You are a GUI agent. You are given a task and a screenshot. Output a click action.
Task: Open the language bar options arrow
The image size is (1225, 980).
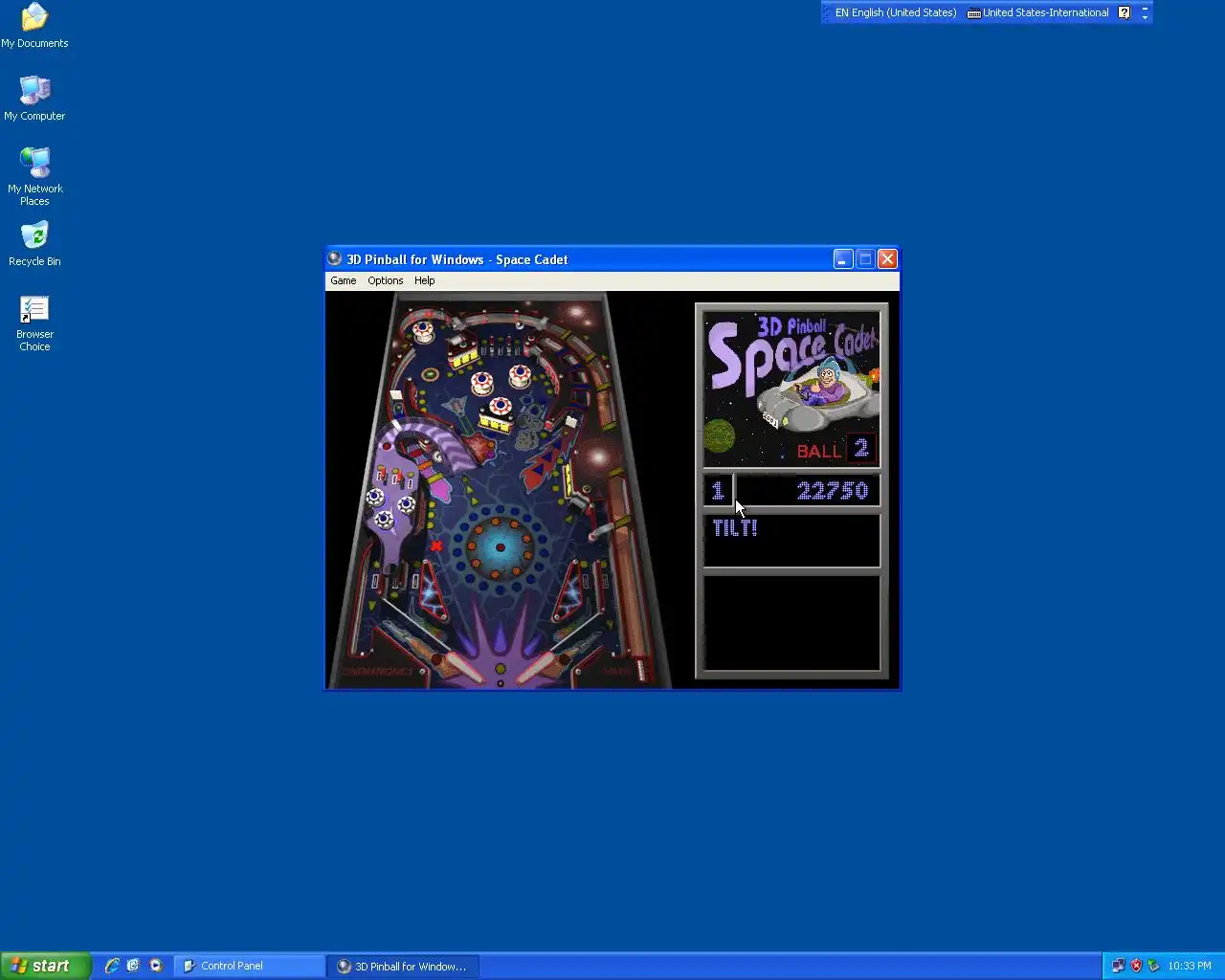click(1145, 16)
